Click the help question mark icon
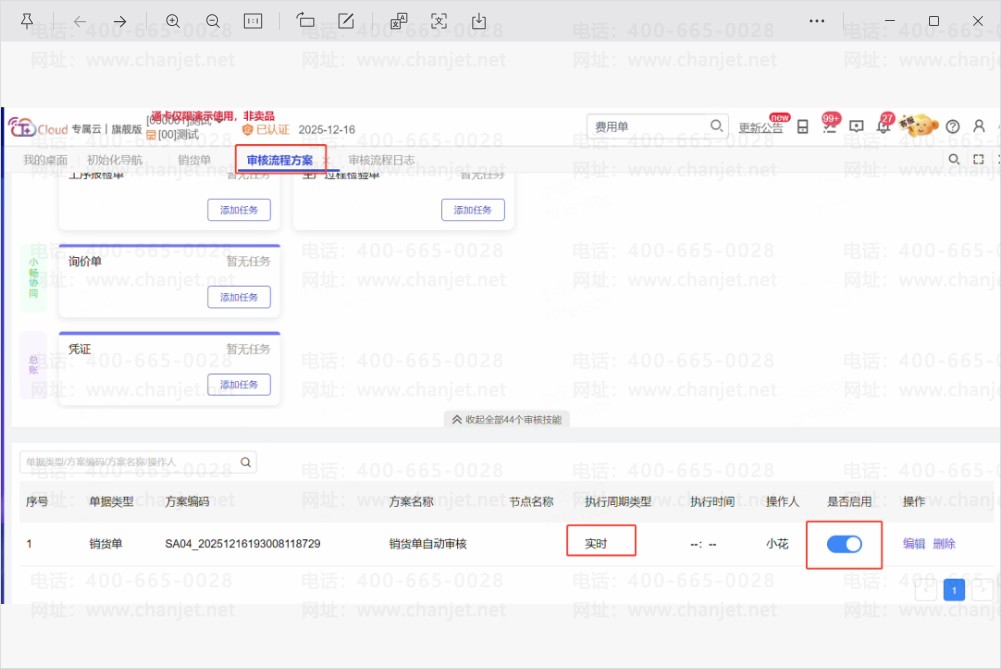 [952, 126]
